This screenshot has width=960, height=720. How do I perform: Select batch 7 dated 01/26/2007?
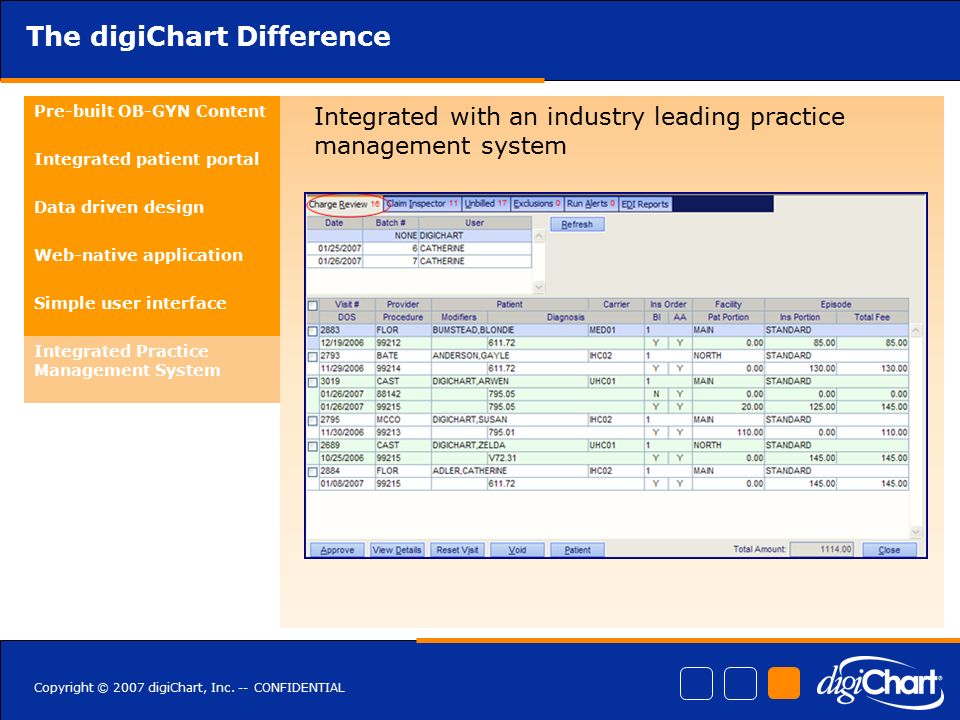click(x=419, y=261)
